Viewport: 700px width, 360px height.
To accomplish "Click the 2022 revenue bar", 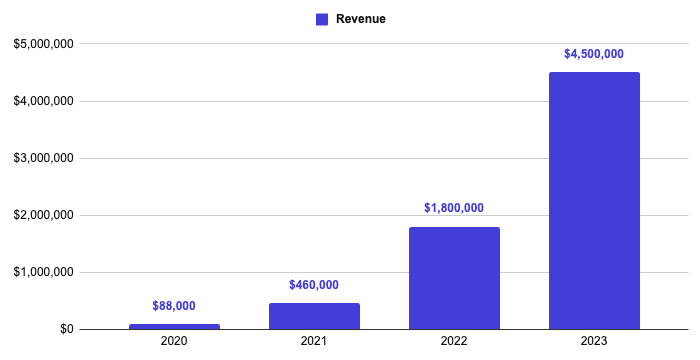I will pos(454,278).
